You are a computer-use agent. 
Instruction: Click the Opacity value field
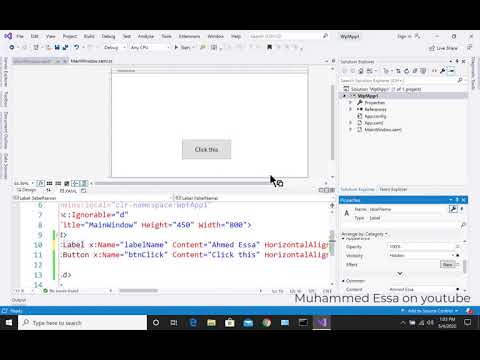421,247
